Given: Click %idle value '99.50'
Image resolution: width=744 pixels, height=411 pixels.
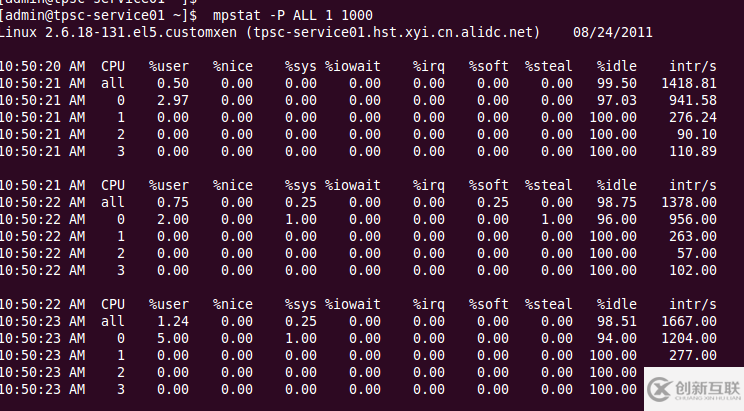Looking at the screenshot, I should click(x=617, y=84).
